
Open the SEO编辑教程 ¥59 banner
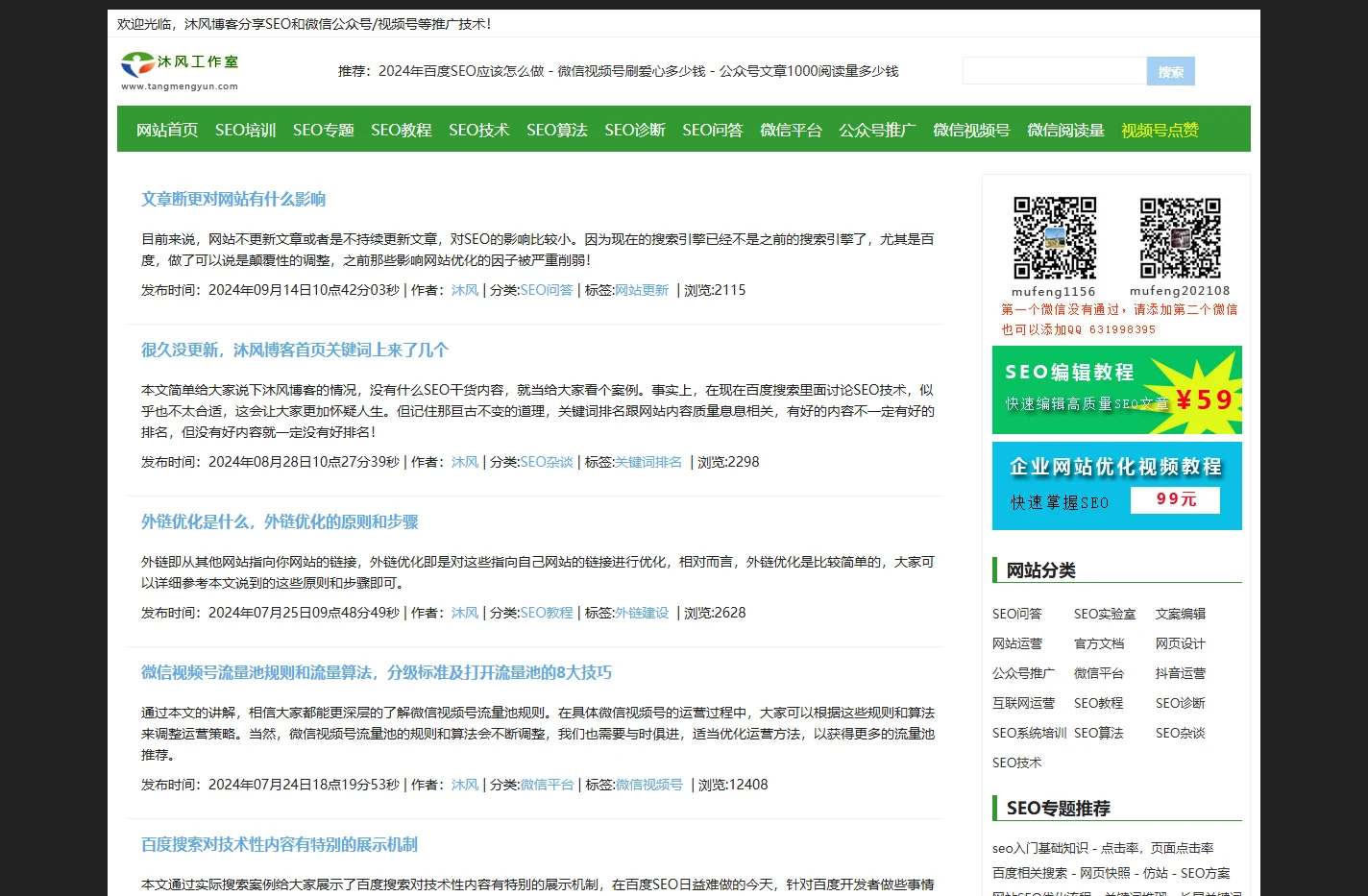tap(1116, 390)
